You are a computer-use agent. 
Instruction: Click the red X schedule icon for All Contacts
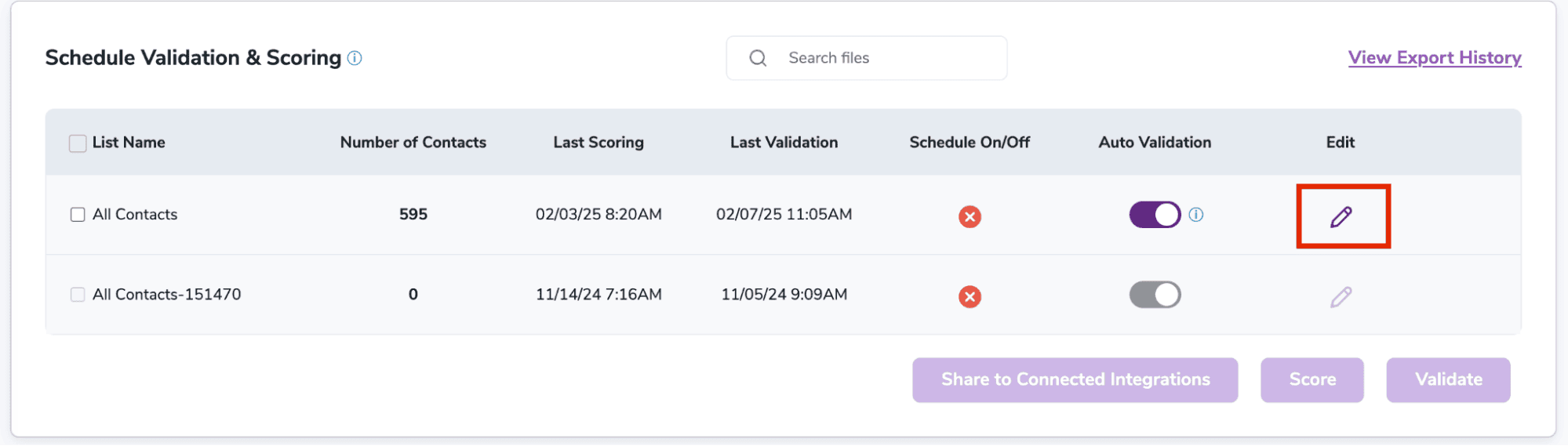(x=970, y=216)
